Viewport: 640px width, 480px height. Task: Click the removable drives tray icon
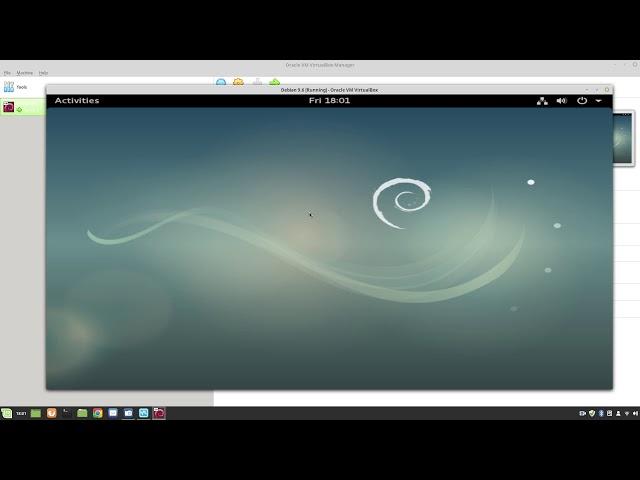(609, 413)
